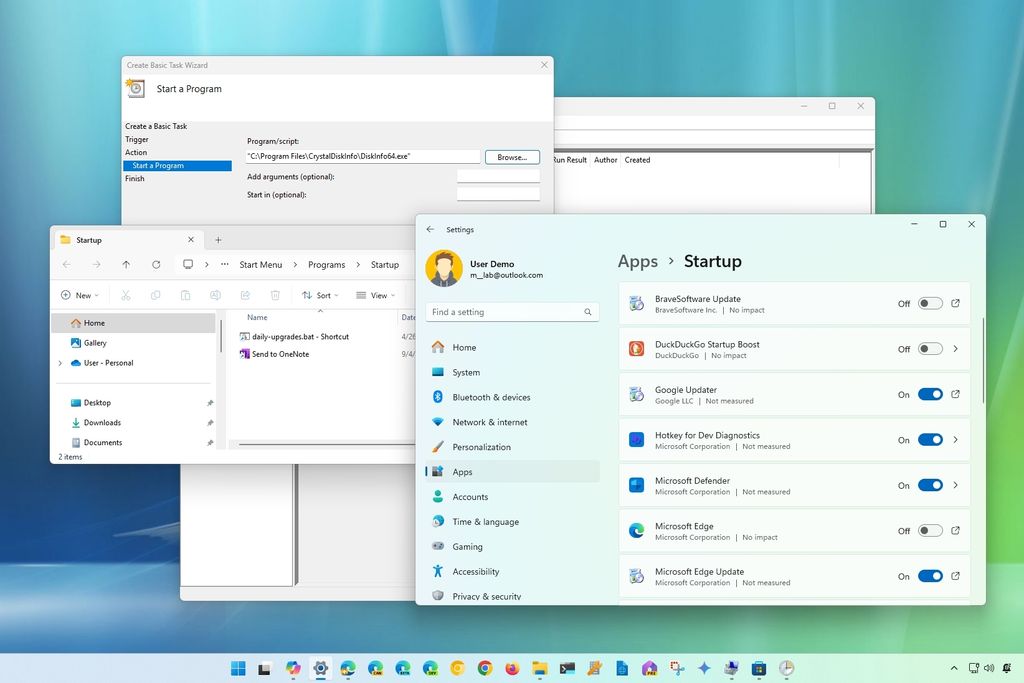This screenshot has width=1024, height=683.
Task: Click Apps in the Startup page breadcrumb
Action: click(637, 261)
